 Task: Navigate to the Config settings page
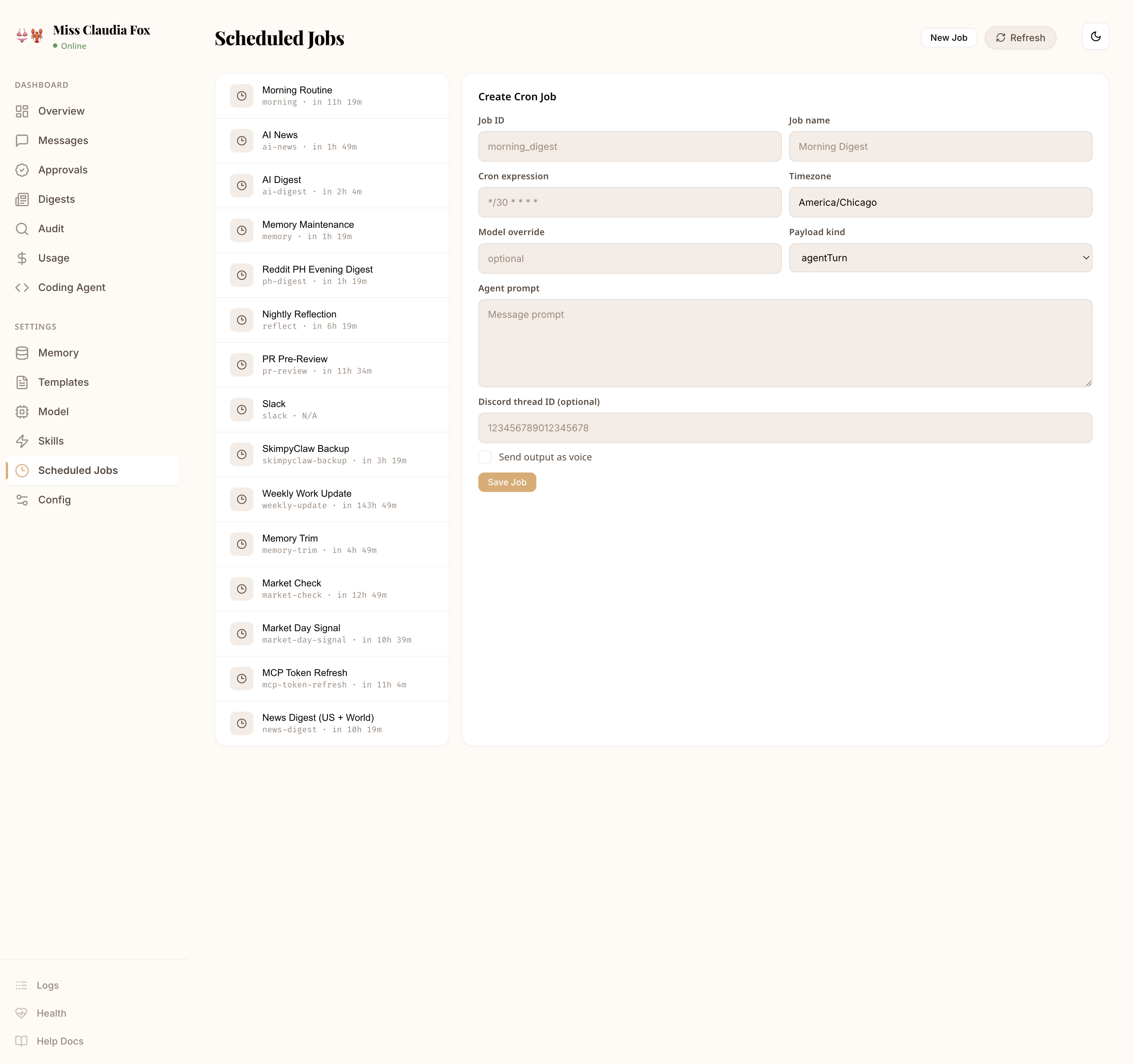pyautogui.click(x=55, y=500)
